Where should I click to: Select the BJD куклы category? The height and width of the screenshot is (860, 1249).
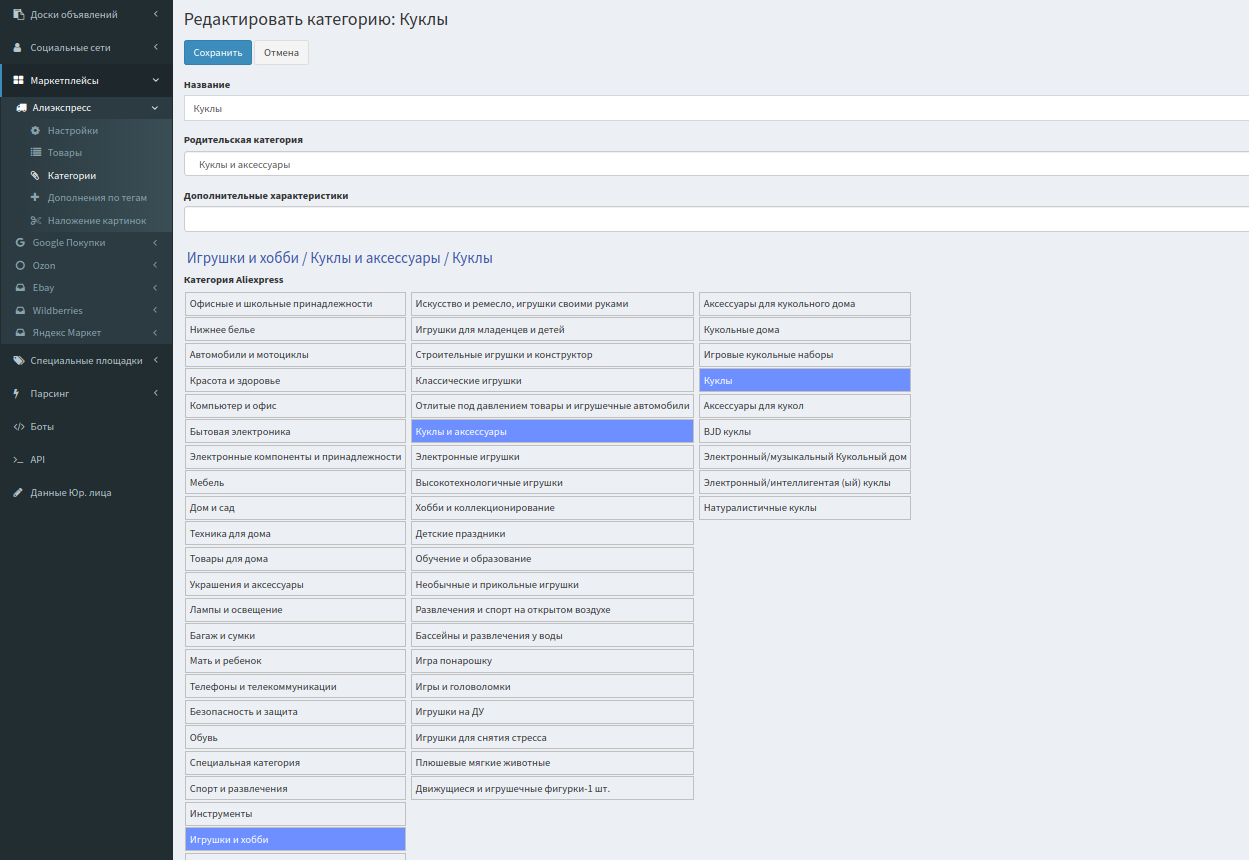805,432
